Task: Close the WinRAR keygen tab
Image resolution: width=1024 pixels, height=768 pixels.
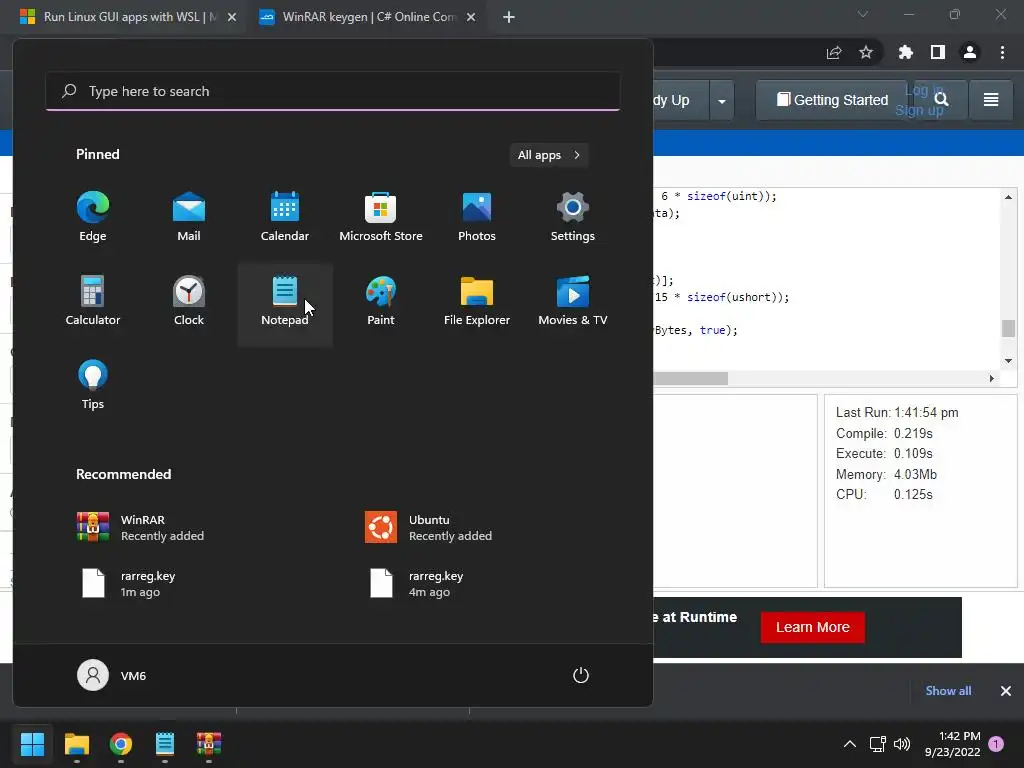Action: point(471,18)
